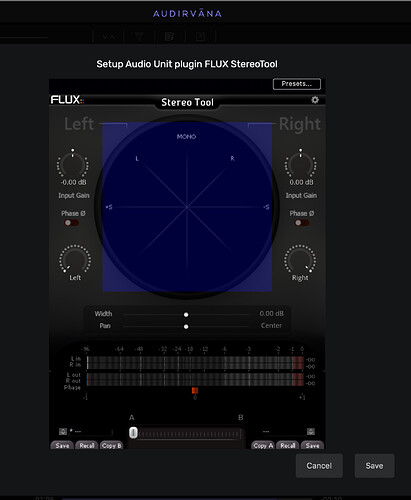Viewport: 411px width, 500px height.
Task: Click the Pan slider handle
Action: coord(186,327)
